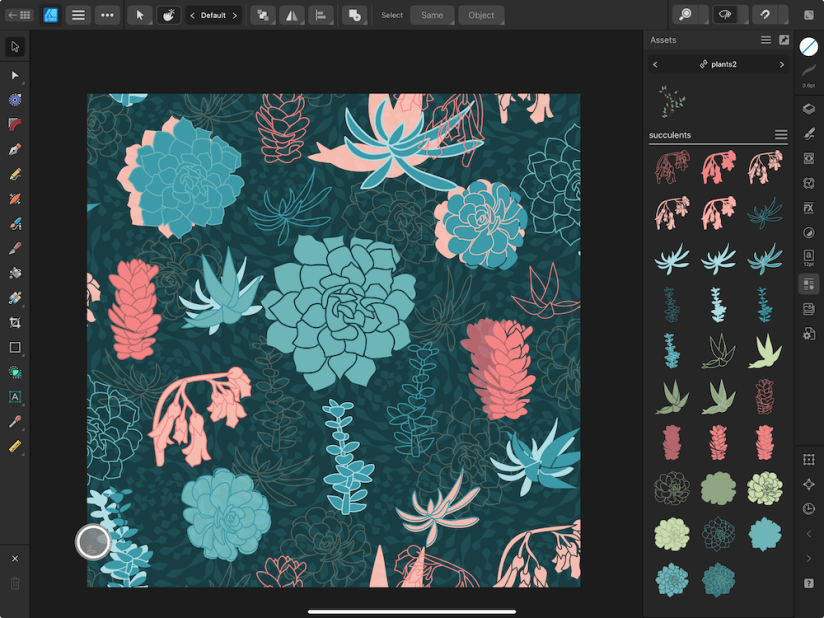Open the Brushes studio panel

810,133
